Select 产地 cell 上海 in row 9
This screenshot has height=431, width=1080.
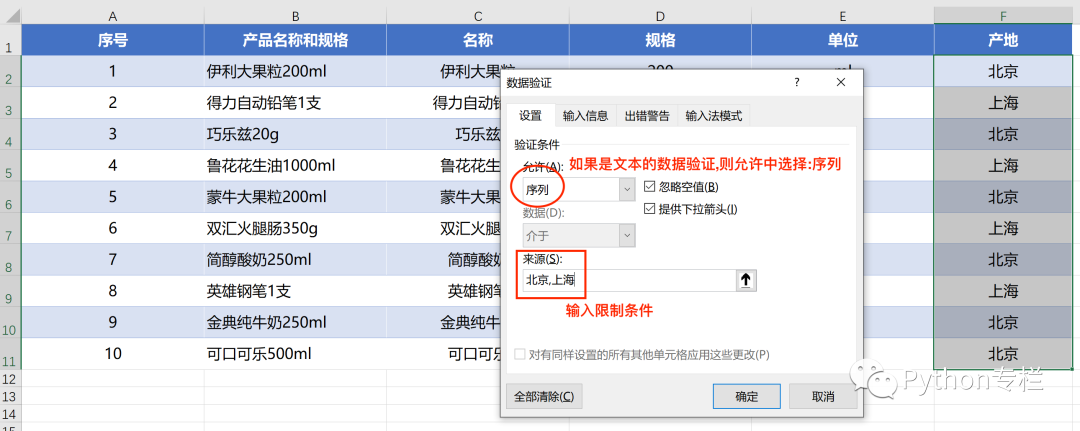1003,291
